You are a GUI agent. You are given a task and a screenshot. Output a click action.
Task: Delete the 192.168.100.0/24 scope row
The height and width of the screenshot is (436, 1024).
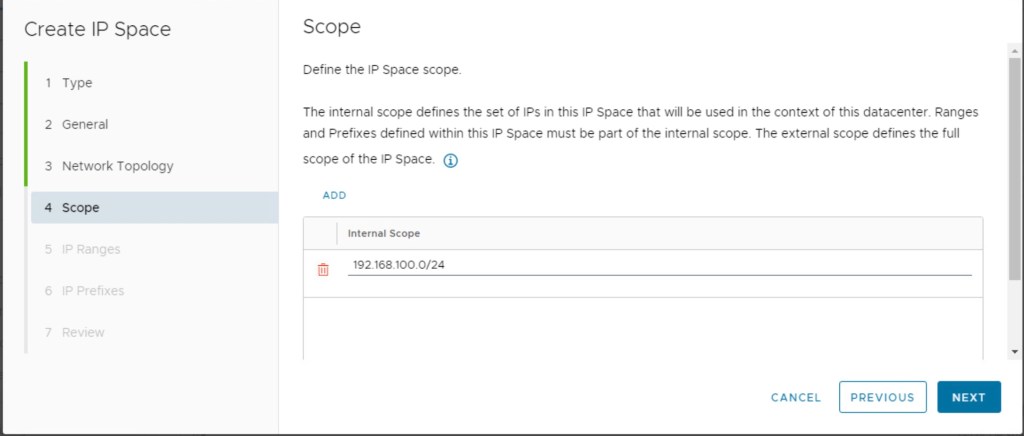[x=323, y=269]
